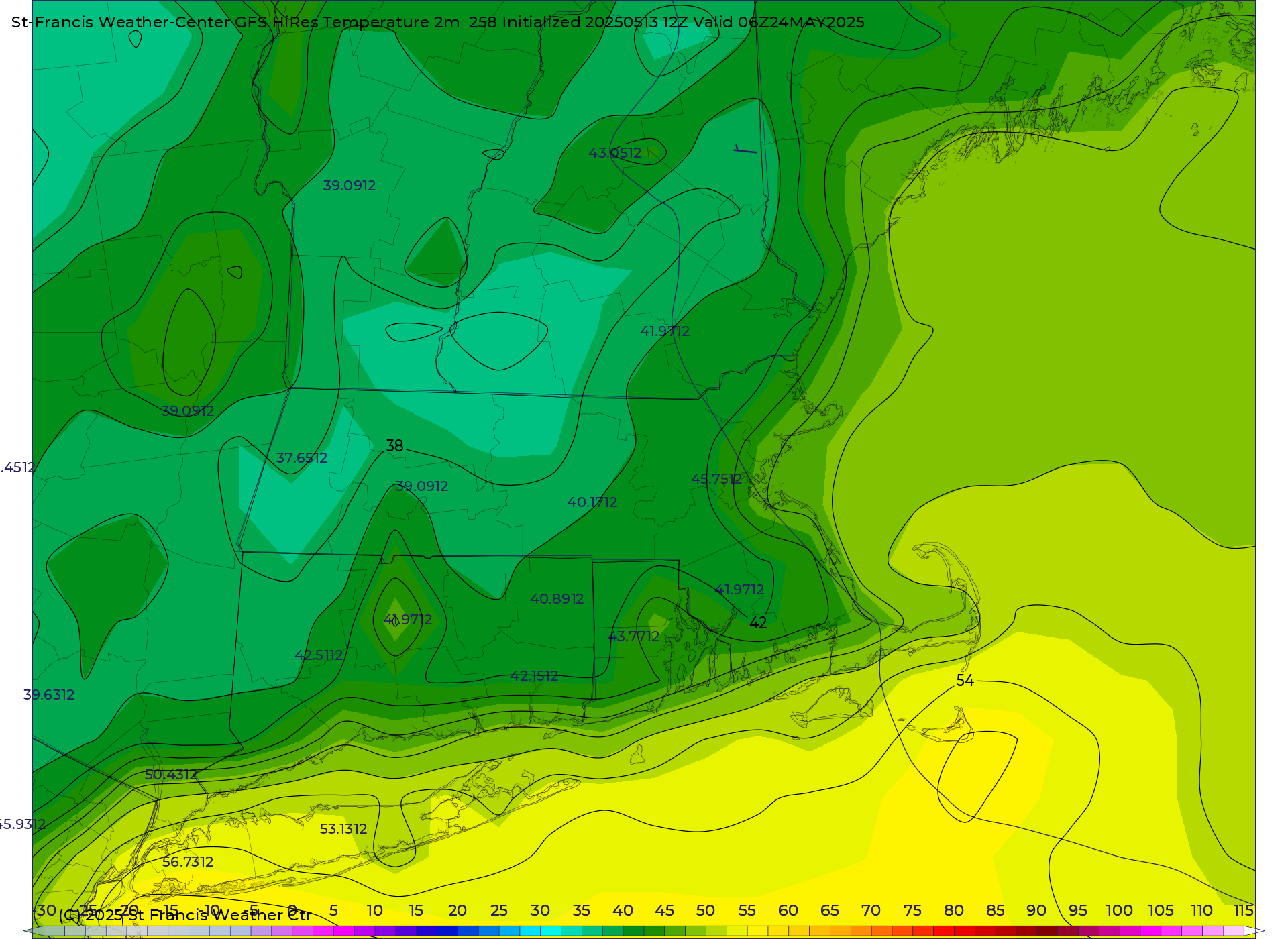Click the 85 label on the color scale
The height and width of the screenshot is (939, 1288).
[996, 910]
